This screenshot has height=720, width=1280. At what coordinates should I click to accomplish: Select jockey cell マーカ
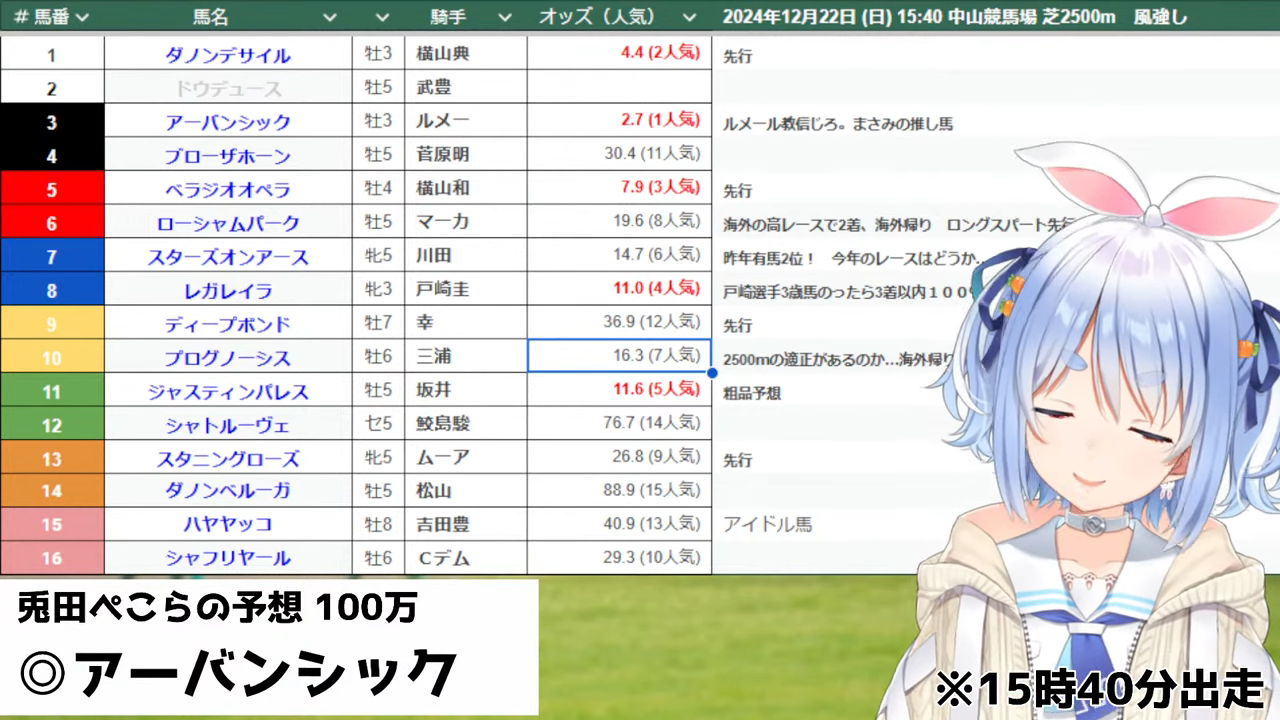tap(466, 222)
